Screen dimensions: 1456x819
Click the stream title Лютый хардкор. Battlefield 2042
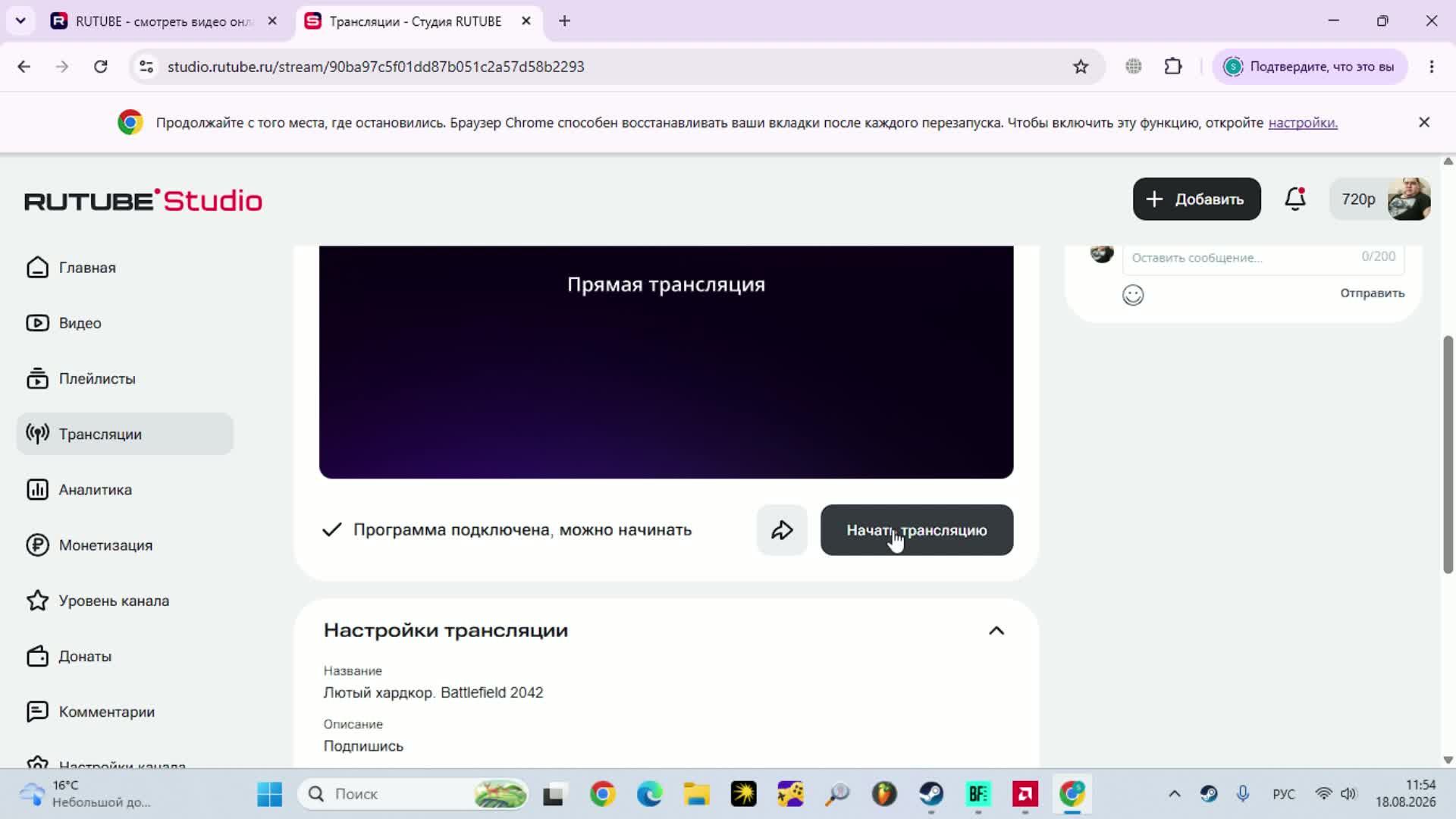click(433, 692)
